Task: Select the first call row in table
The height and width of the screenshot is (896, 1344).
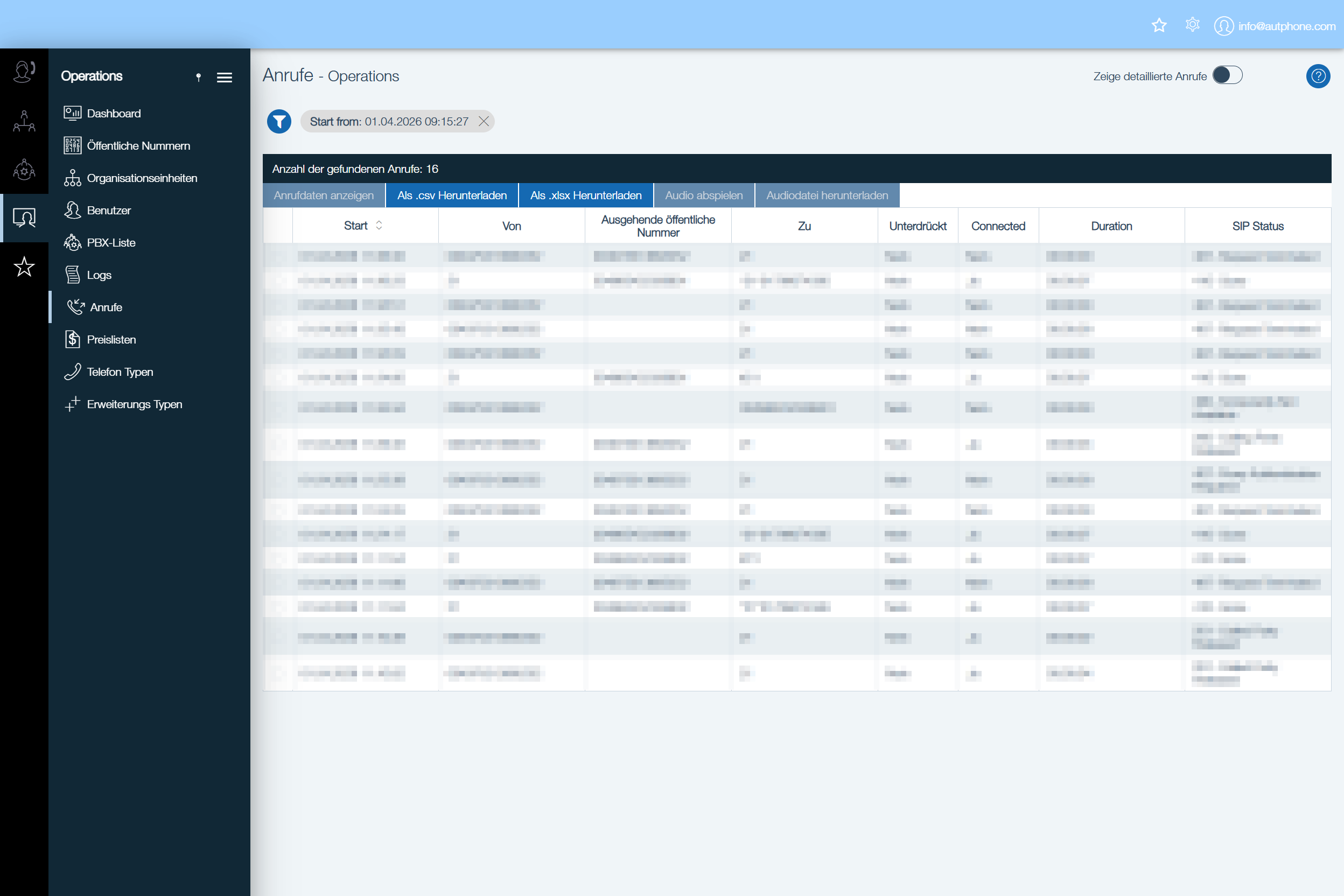Action: (x=796, y=256)
